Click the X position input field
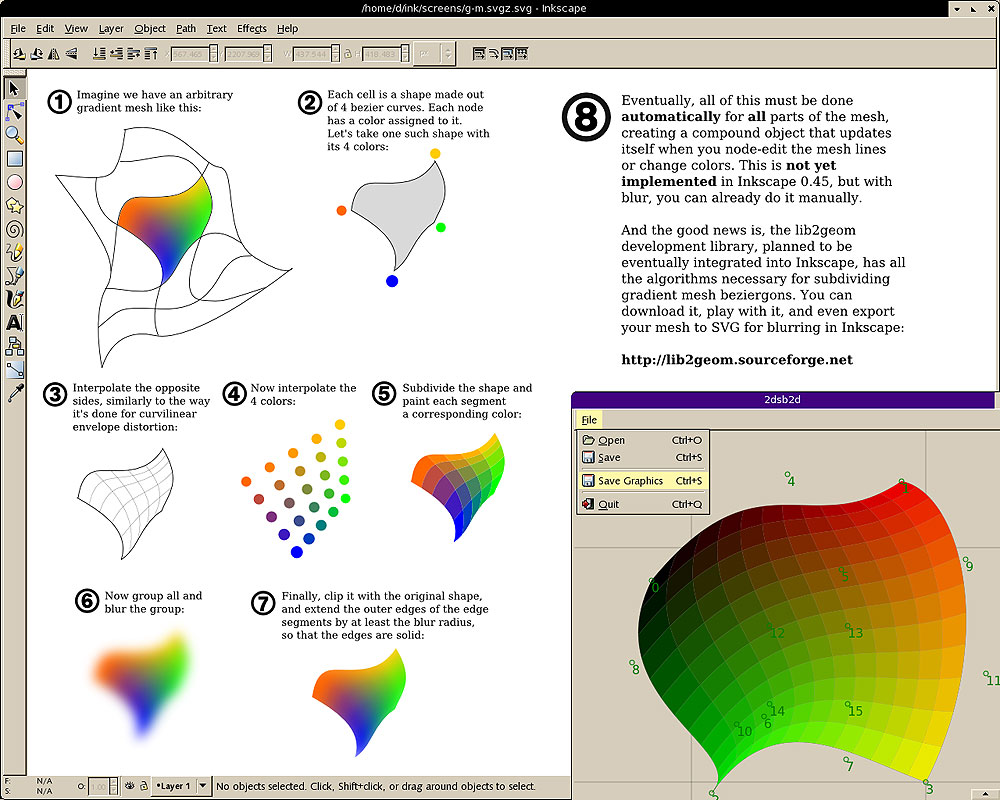The width and height of the screenshot is (1000, 800). pos(190,54)
